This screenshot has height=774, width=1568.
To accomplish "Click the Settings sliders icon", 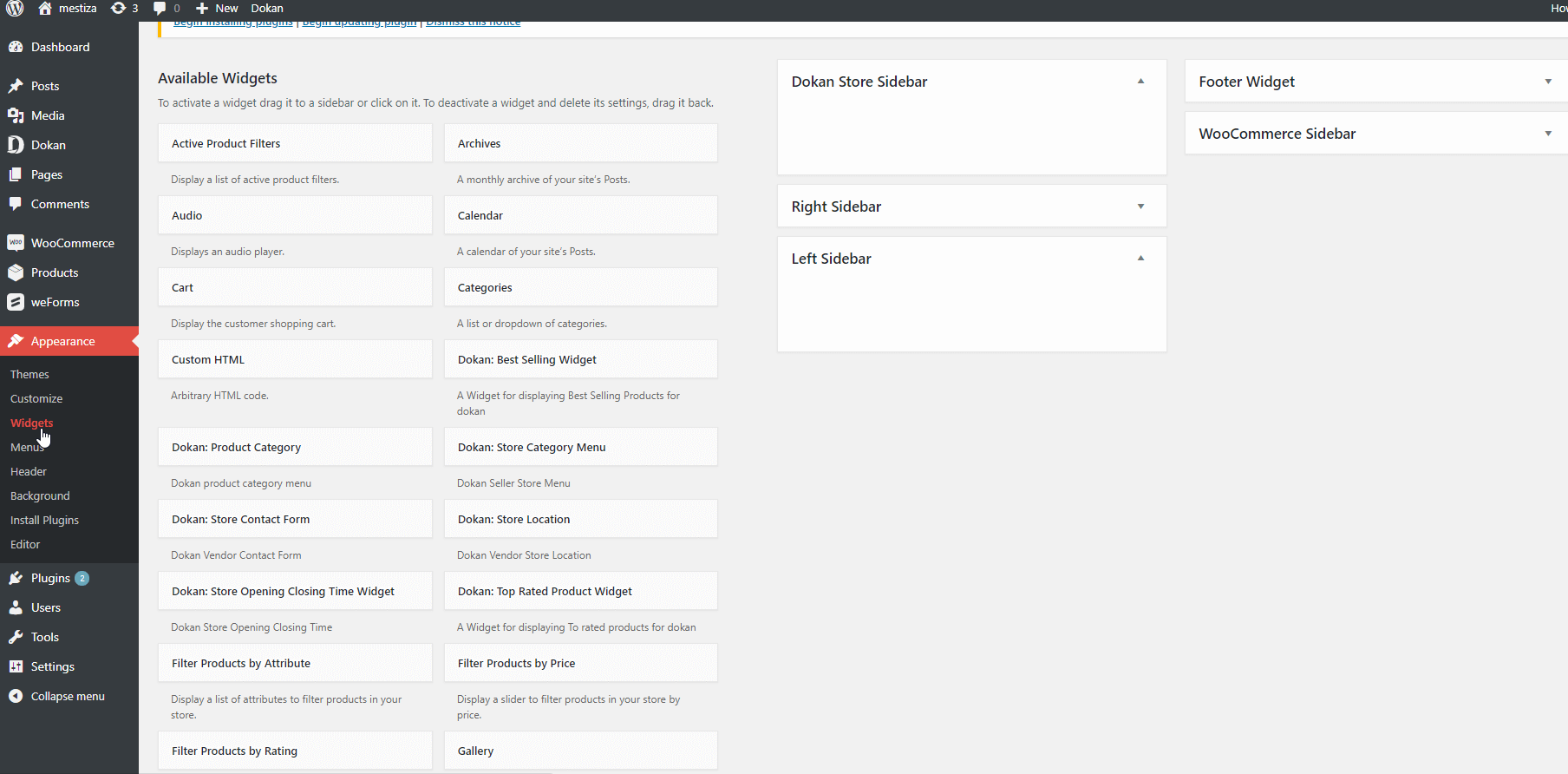I will 16,666.
